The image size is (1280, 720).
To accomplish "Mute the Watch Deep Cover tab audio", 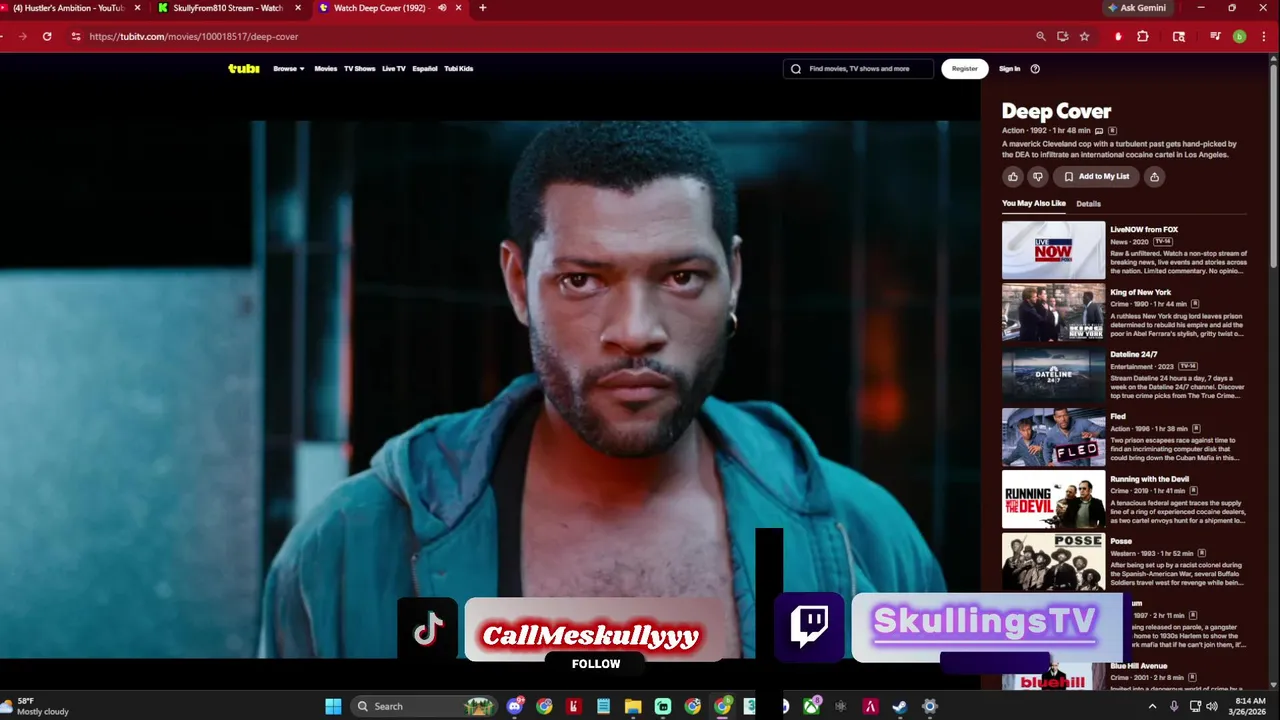I will [x=442, y=8].
